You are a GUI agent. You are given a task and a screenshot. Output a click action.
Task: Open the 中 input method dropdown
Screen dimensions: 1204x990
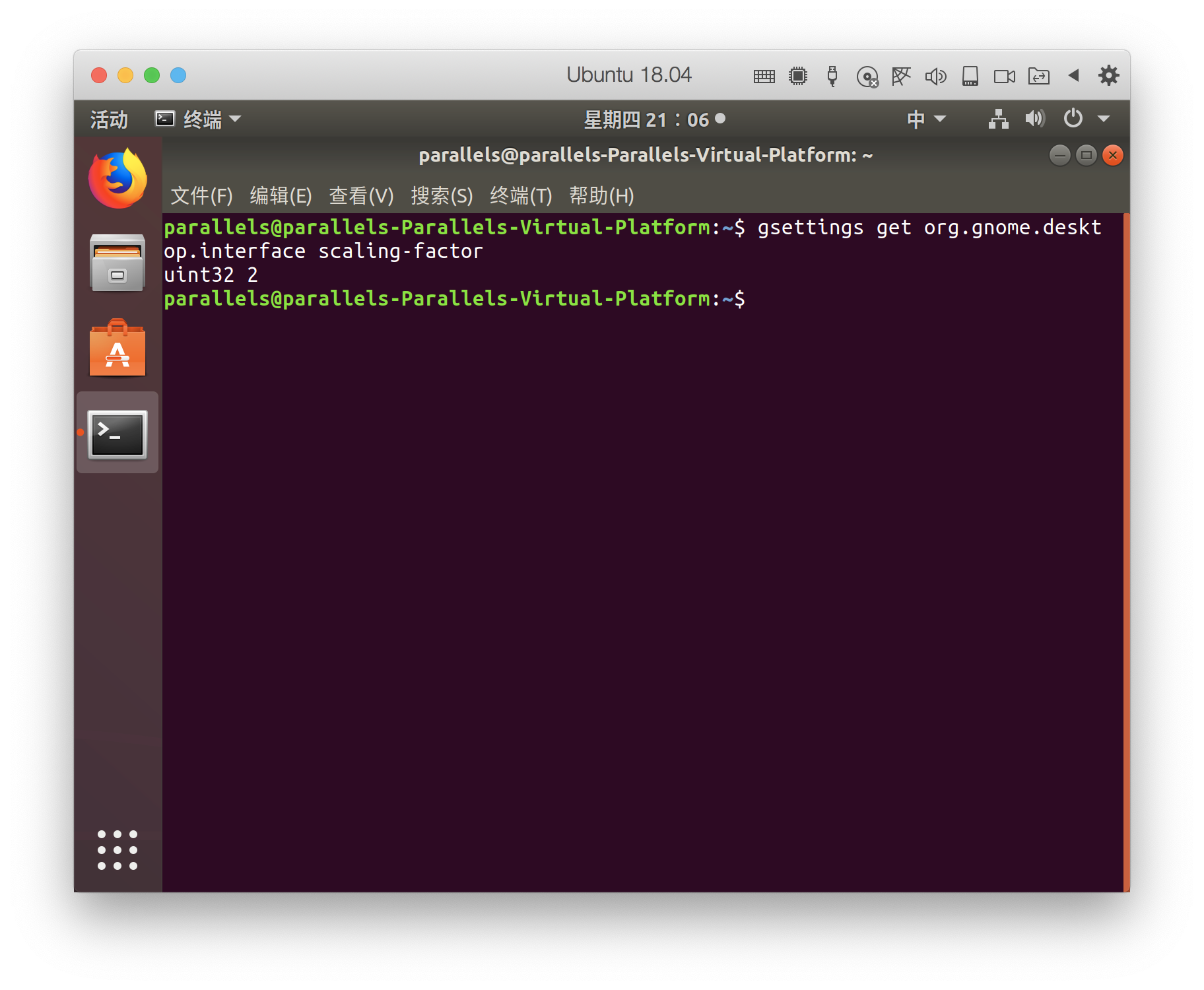(x=927, y=119)
